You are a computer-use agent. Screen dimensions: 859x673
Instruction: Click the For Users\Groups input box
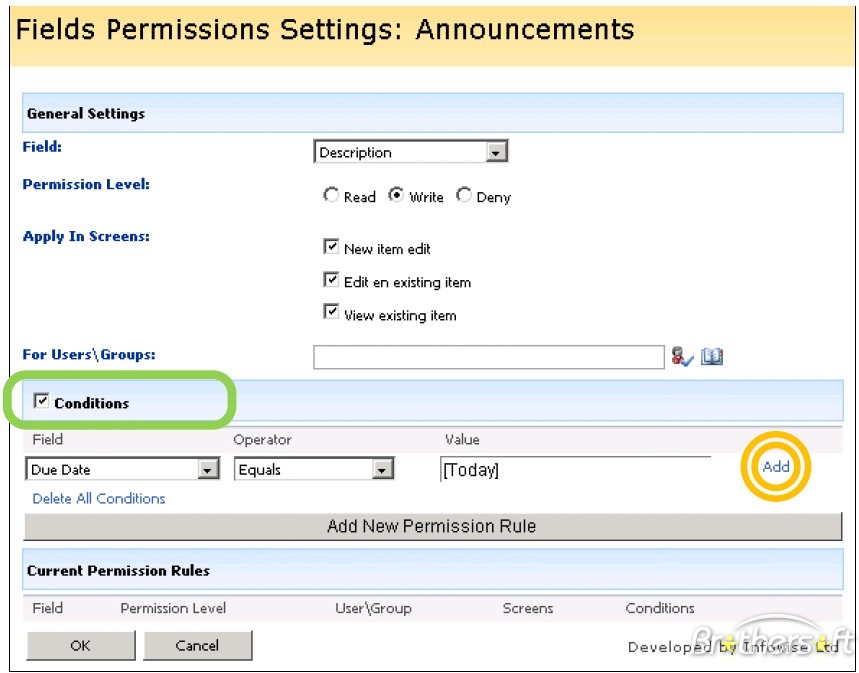(488, 357)
